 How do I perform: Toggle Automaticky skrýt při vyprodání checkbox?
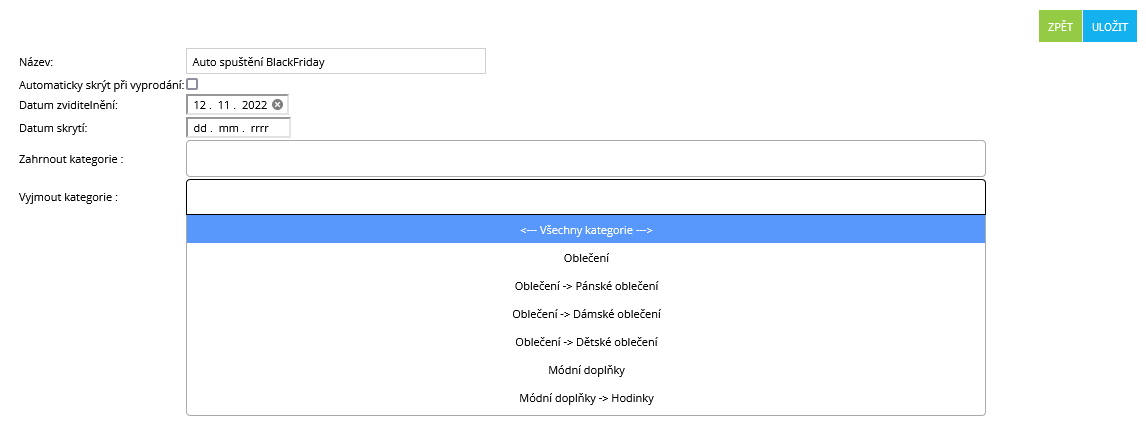(192, 84)
